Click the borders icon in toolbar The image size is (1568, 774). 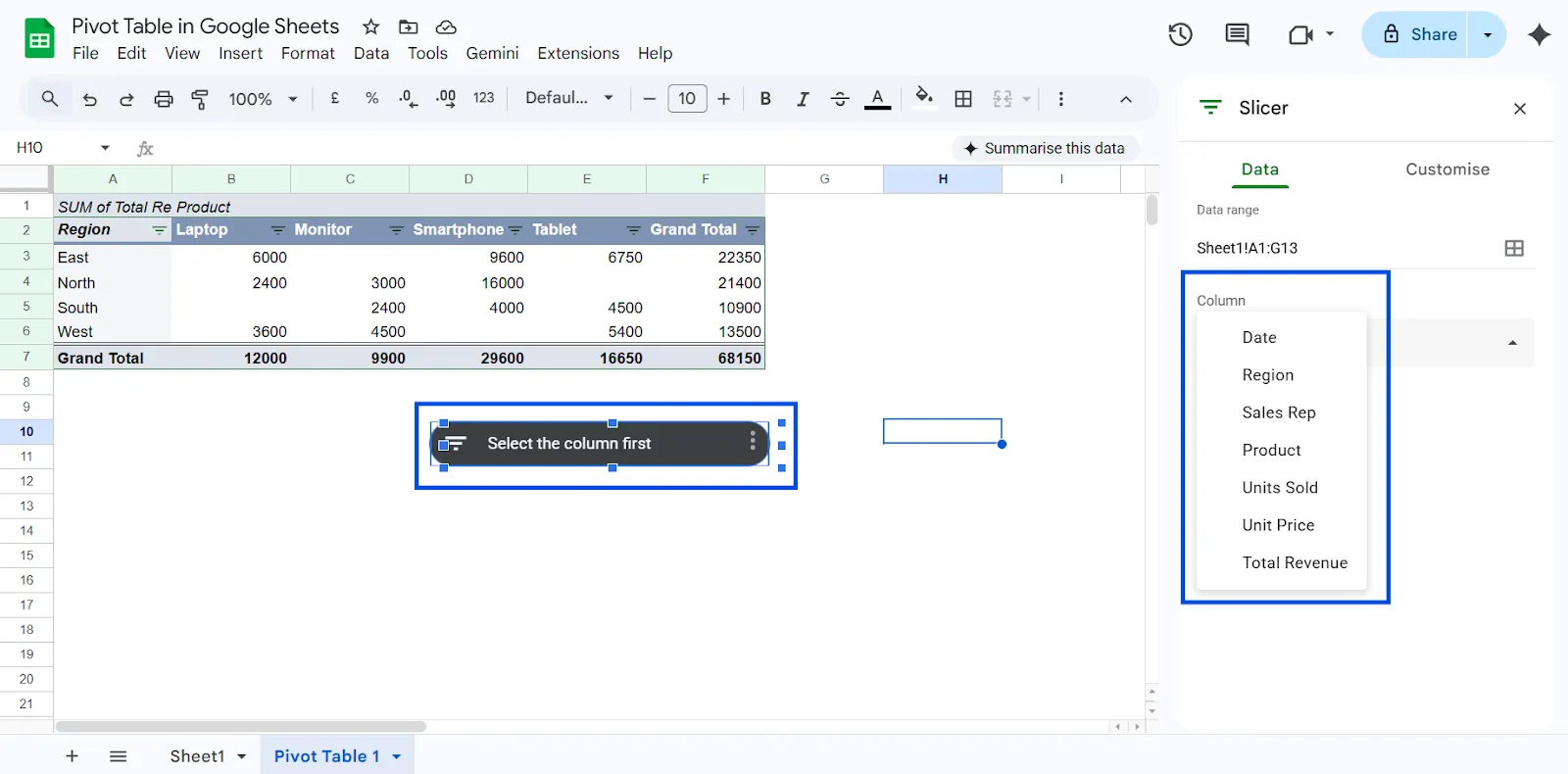963,99
